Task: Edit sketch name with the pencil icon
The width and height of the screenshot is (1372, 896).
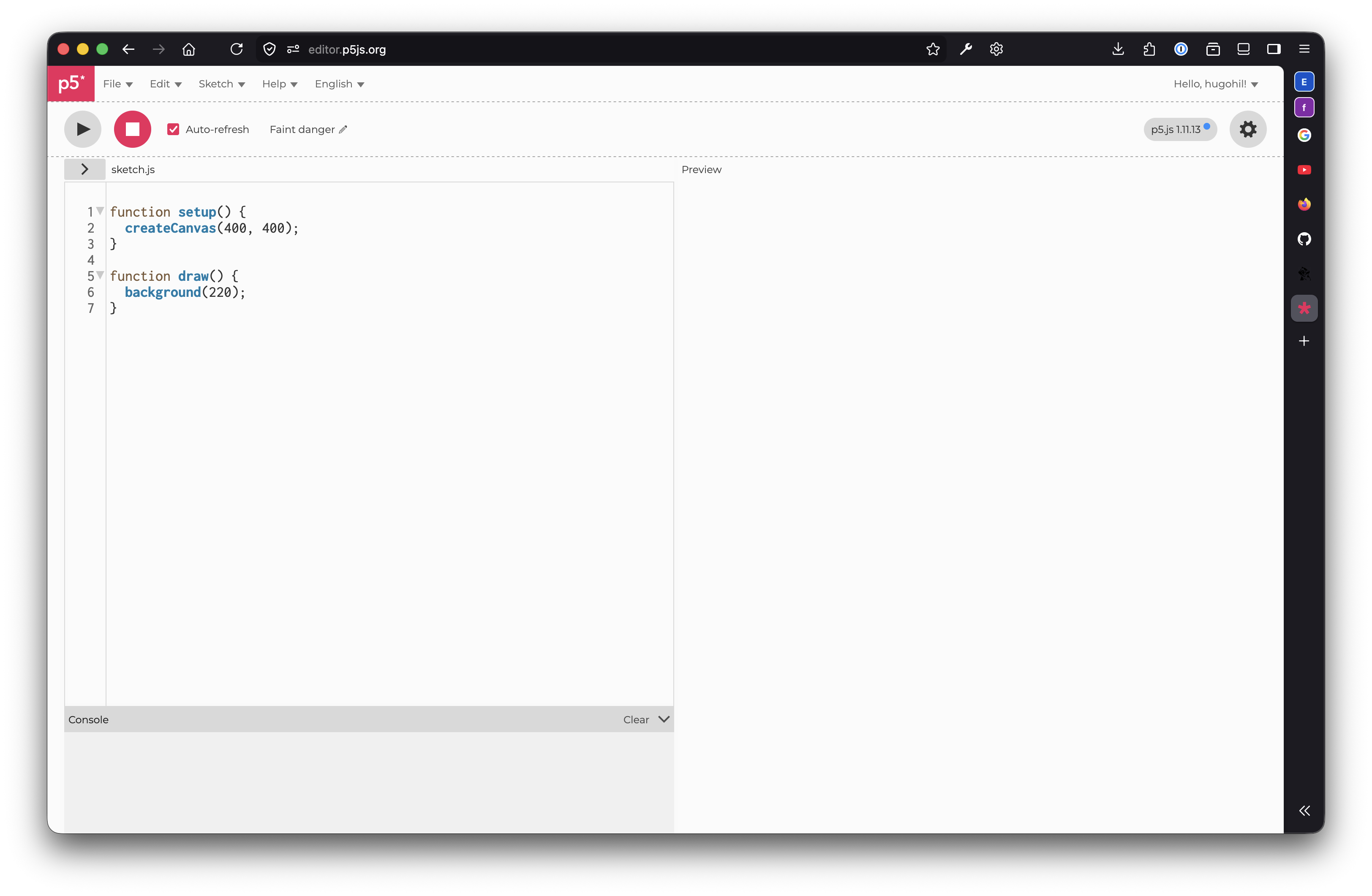Action: [343, 130]
